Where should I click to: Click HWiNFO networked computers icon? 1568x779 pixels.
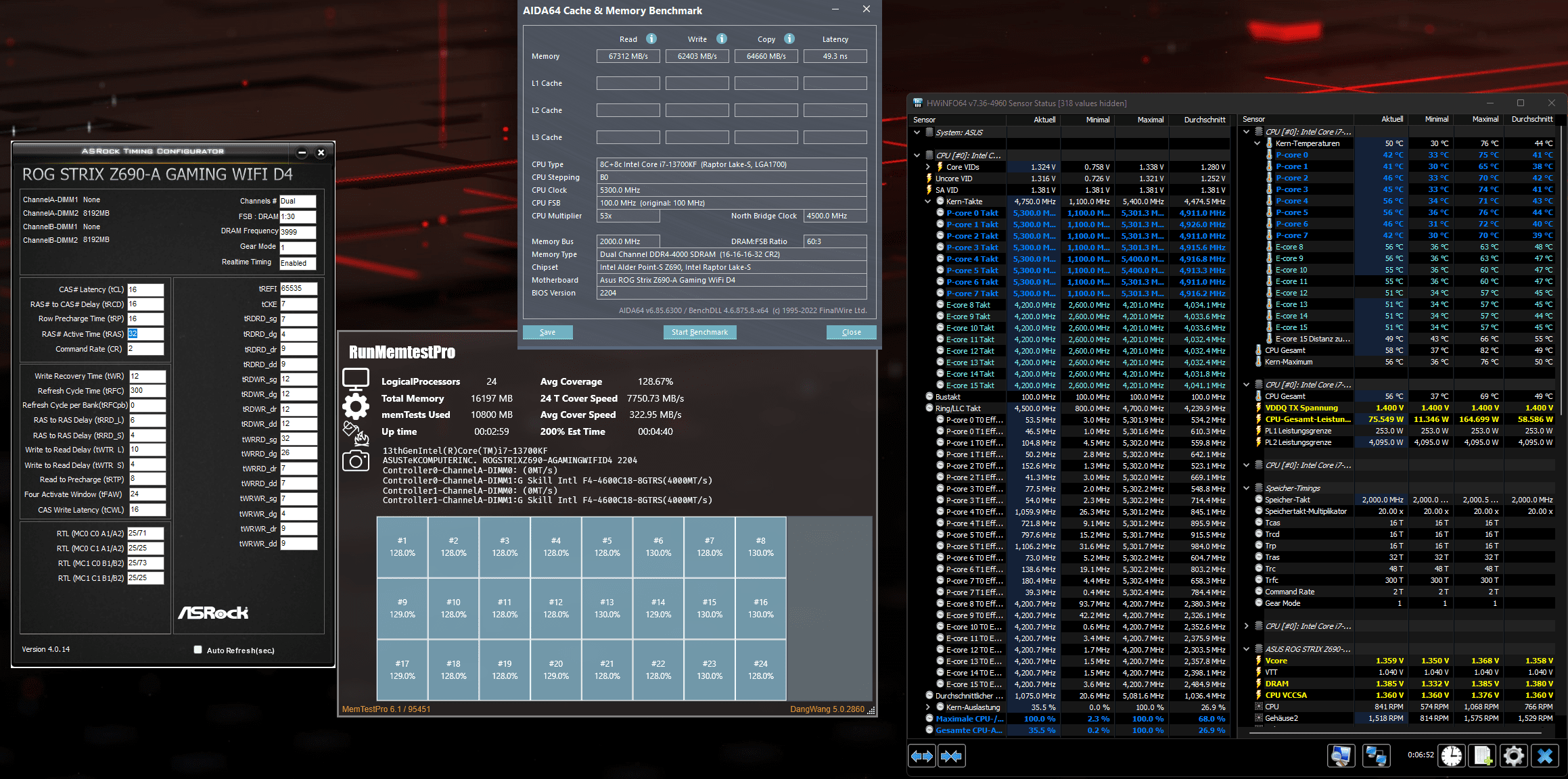click(1376, 755)
